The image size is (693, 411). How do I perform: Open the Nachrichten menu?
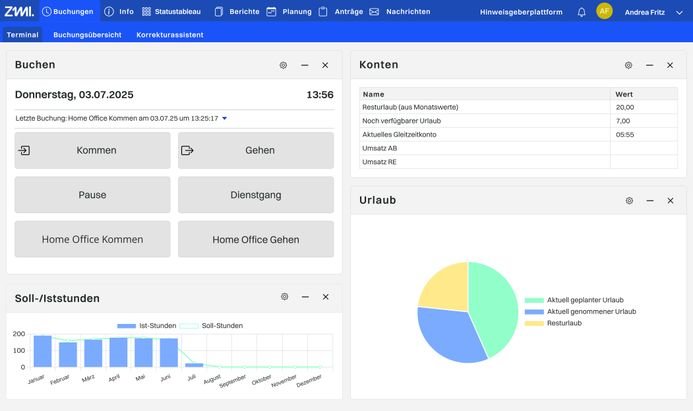(x=400, y=11)
